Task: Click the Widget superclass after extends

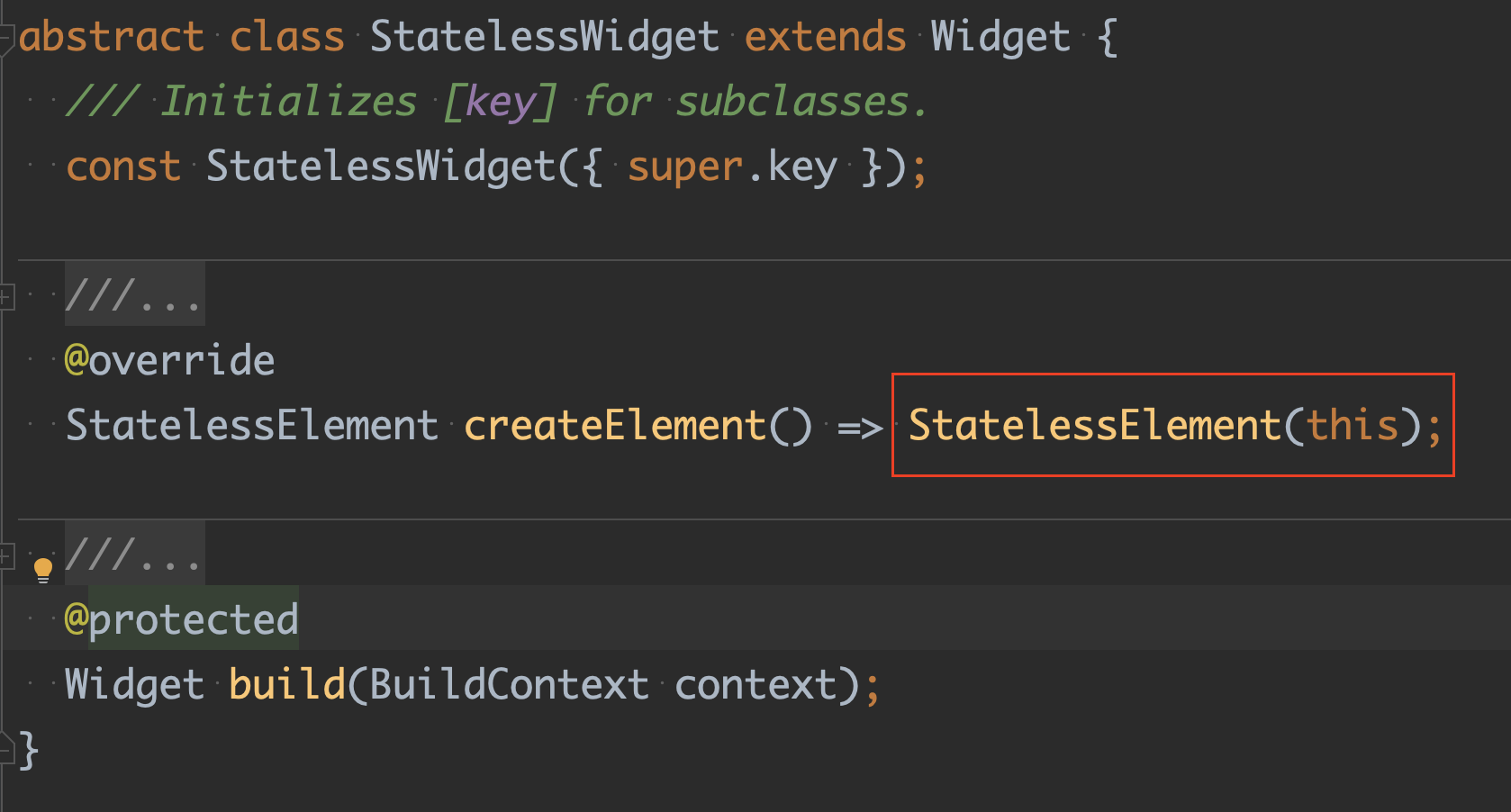Action: 1000,37
